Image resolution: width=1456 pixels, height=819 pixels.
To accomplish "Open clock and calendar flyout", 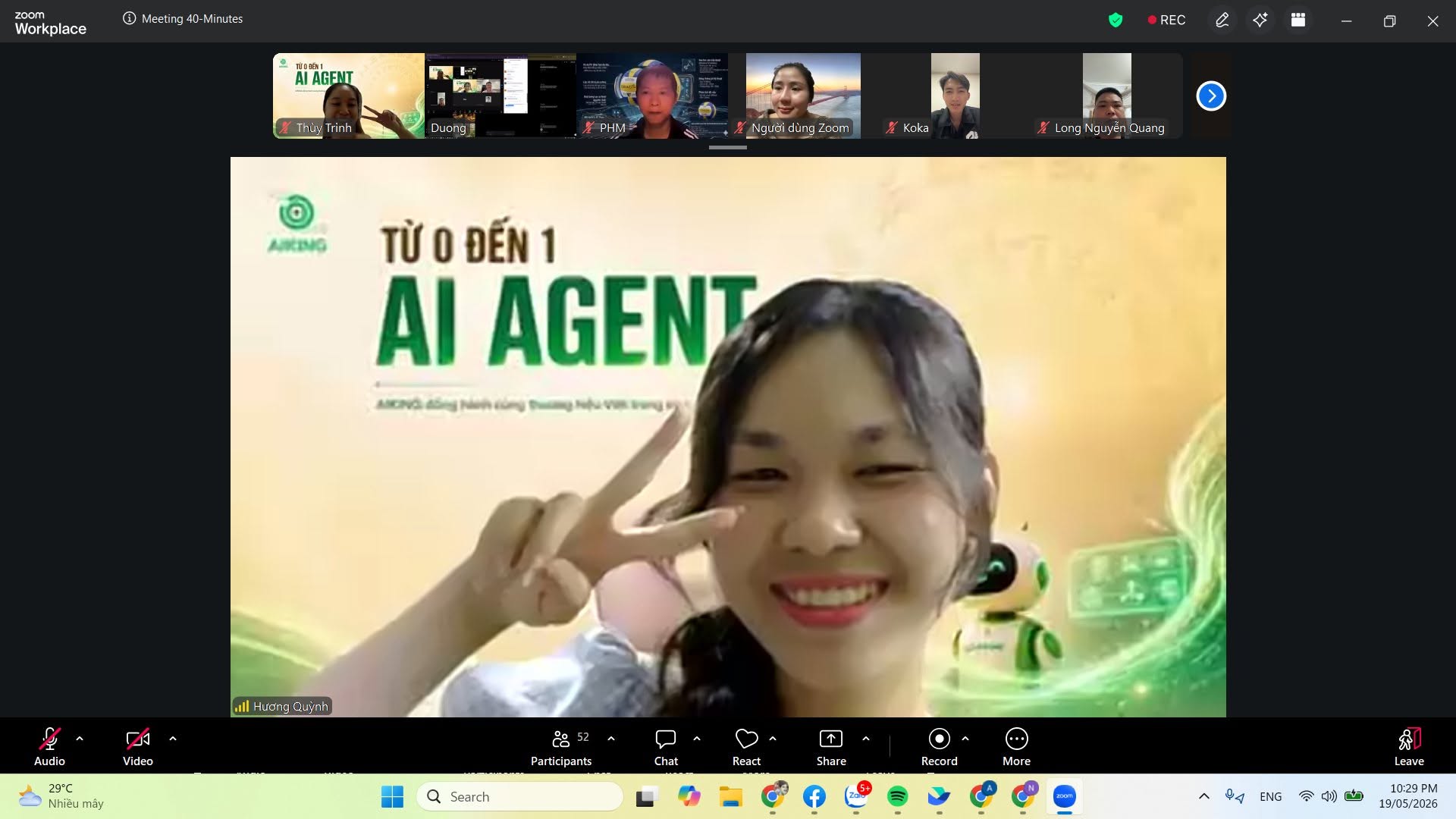I will point(1408,796).
